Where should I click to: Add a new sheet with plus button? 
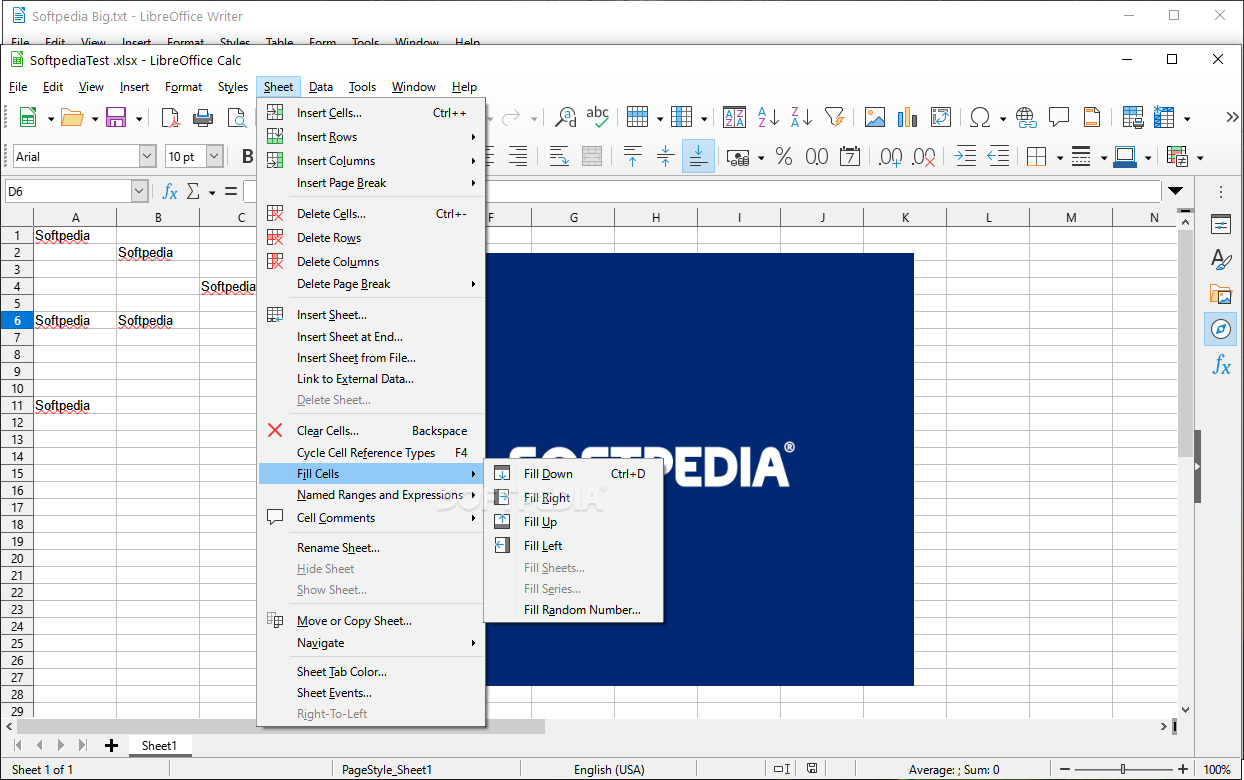(x=111, y=745)
